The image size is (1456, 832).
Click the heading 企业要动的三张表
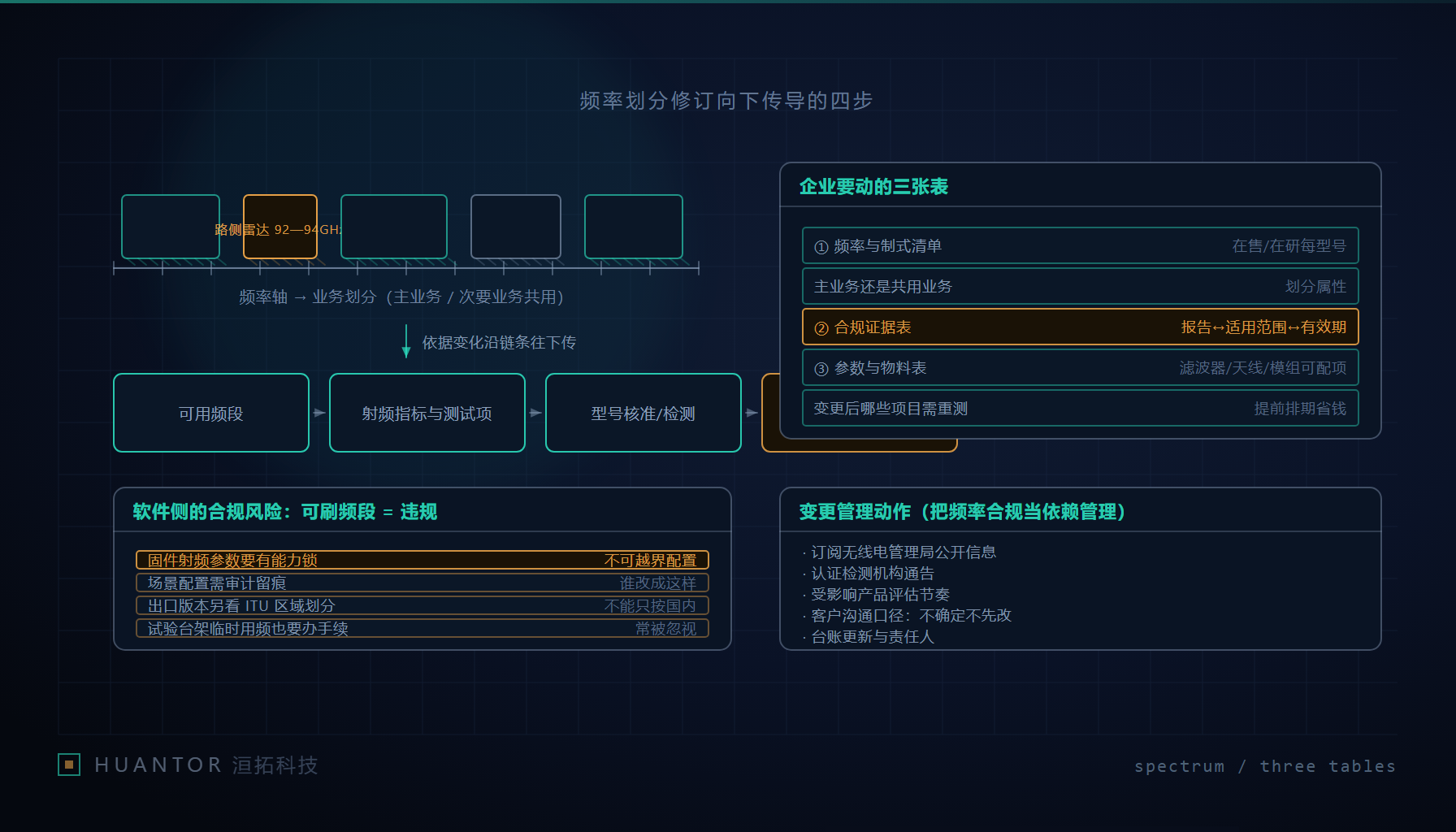(873, 187)
